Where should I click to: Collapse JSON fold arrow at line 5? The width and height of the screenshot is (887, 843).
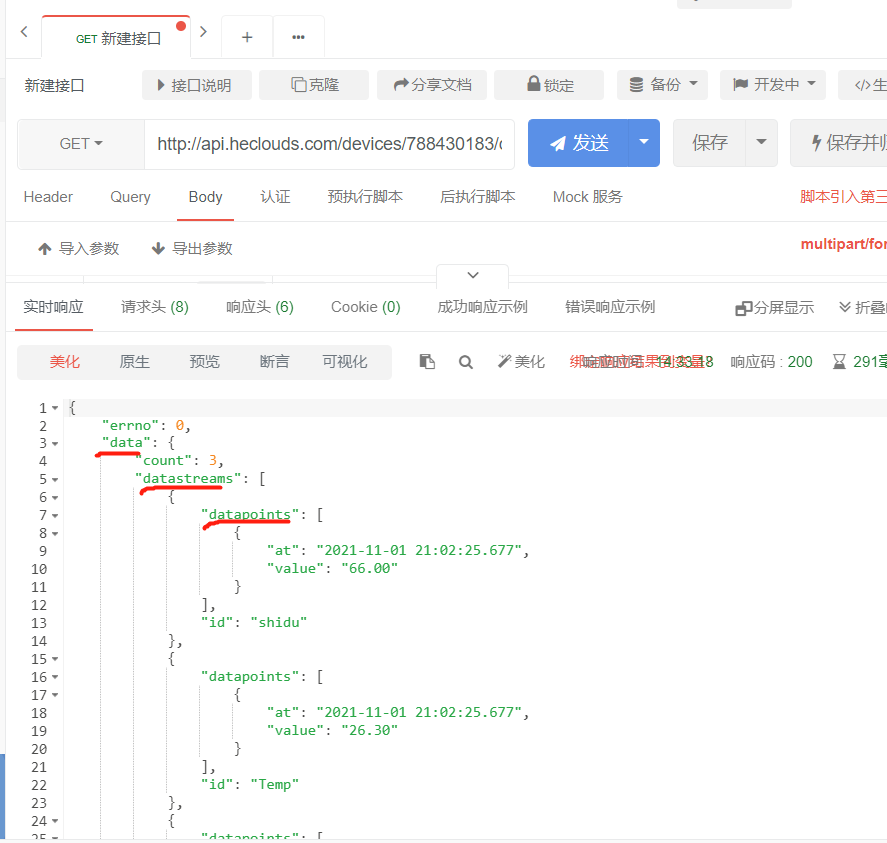[55, 480]
